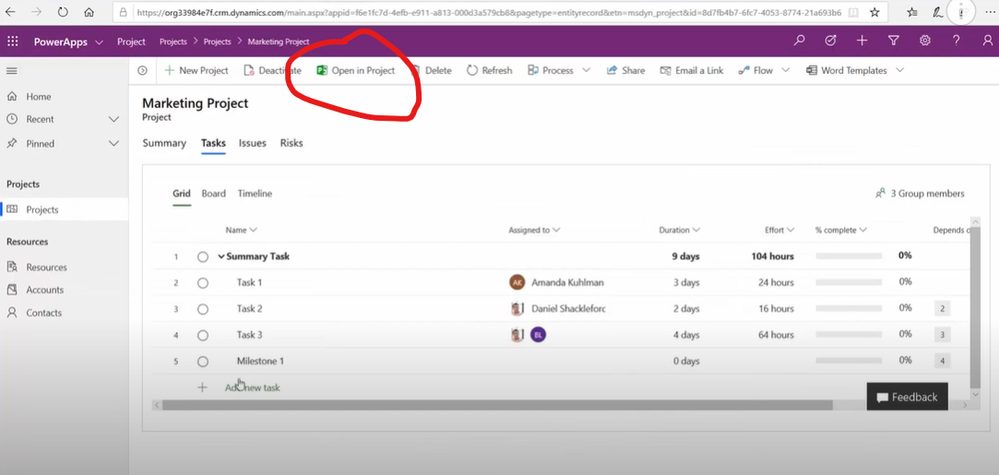This screenshot has height=475, width=999.
Task: Bookmark this page with the star
Action: [875, 12]
